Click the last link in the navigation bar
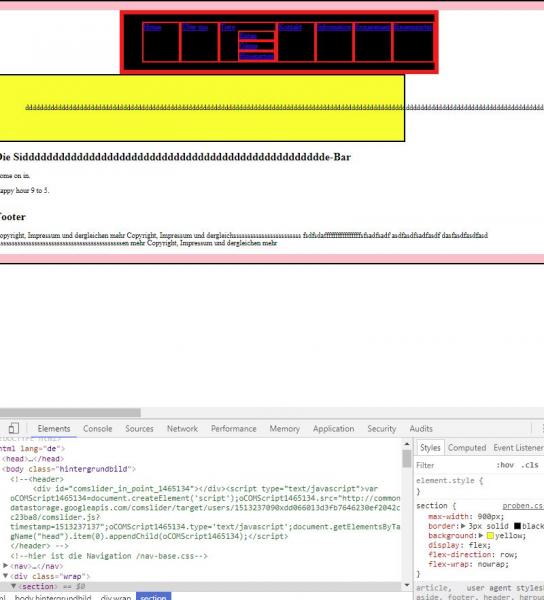544x600 pixels. coord(413,28)
